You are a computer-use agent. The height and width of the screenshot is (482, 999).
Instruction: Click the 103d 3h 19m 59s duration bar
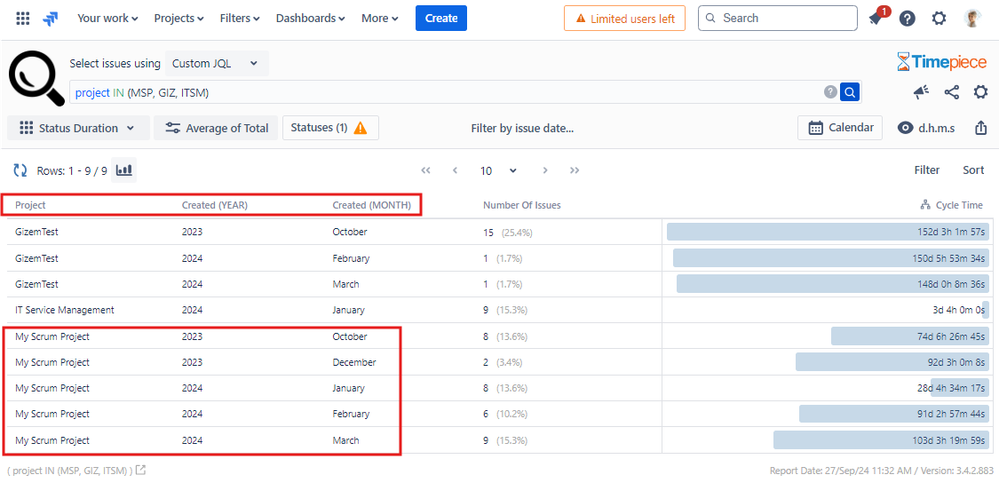[881, 440]
